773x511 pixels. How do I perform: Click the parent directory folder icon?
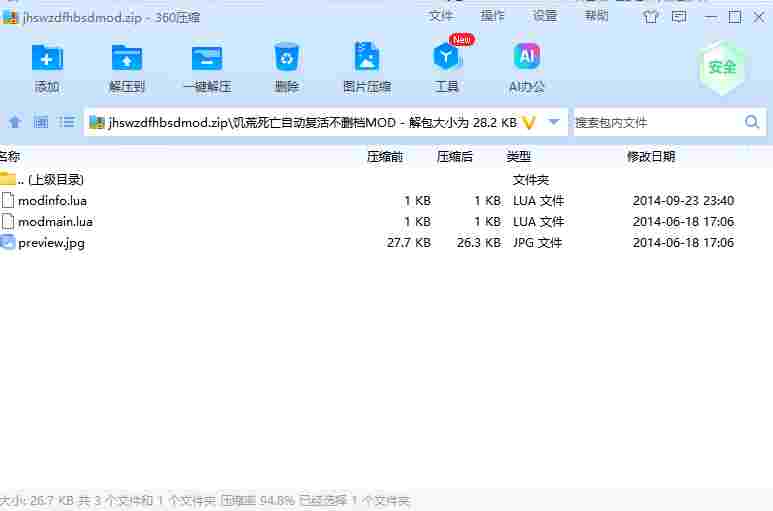click(8, 178)
